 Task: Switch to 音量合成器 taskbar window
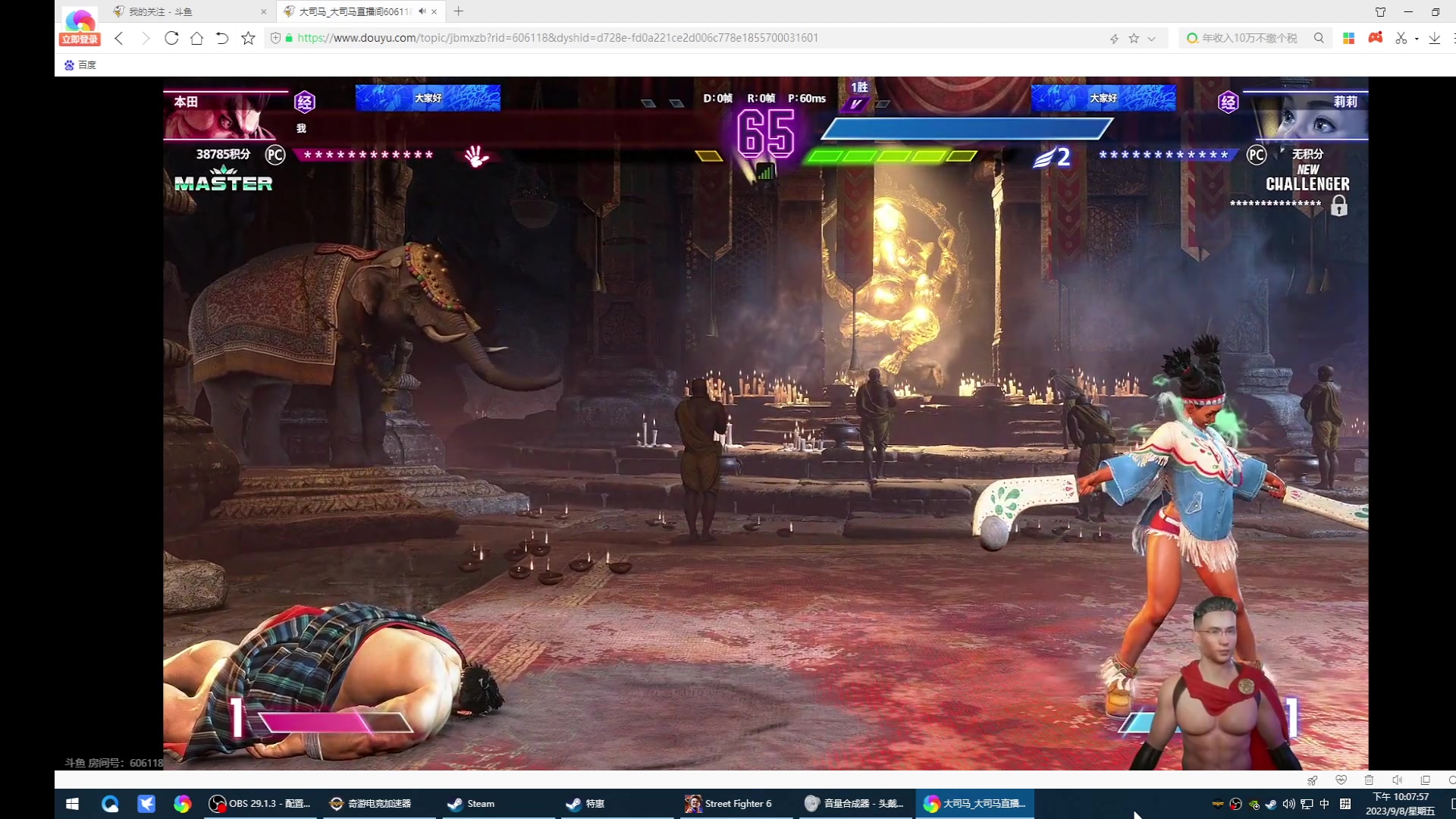point(855,804)
